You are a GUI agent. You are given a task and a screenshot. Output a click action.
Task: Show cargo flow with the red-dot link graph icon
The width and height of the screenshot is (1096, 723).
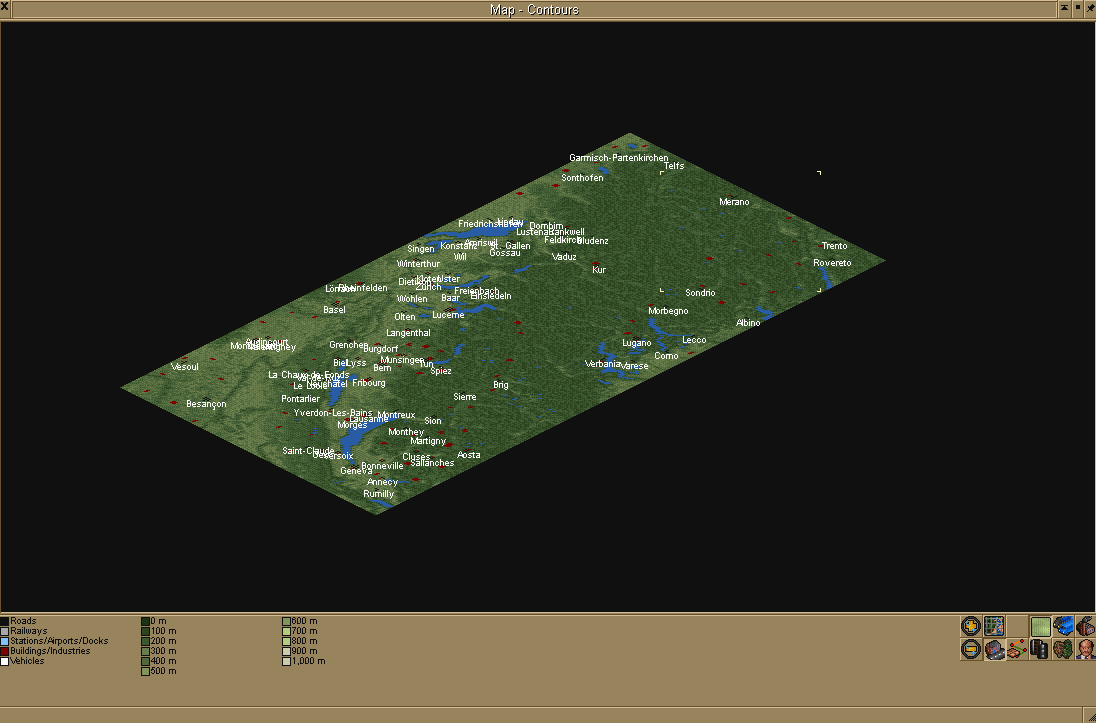pyautogui.click(x=1017, y=649)
